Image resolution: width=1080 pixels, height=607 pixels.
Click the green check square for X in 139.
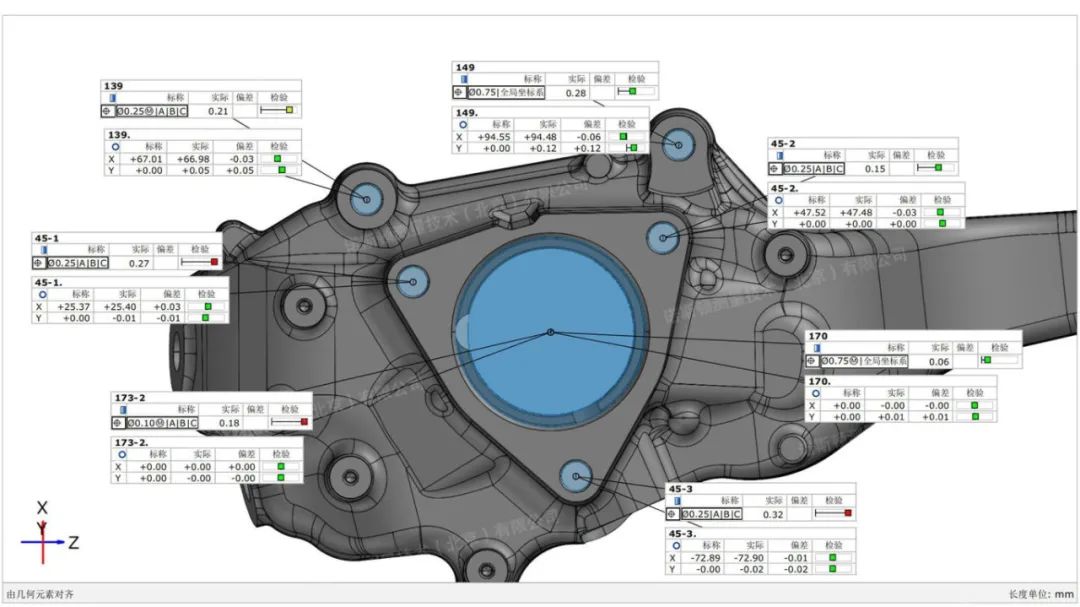[x=278, y=158]
